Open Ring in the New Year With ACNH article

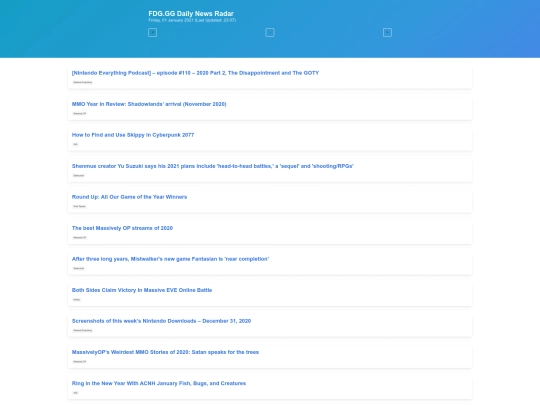pyautogui.click(x=159, y=383)
